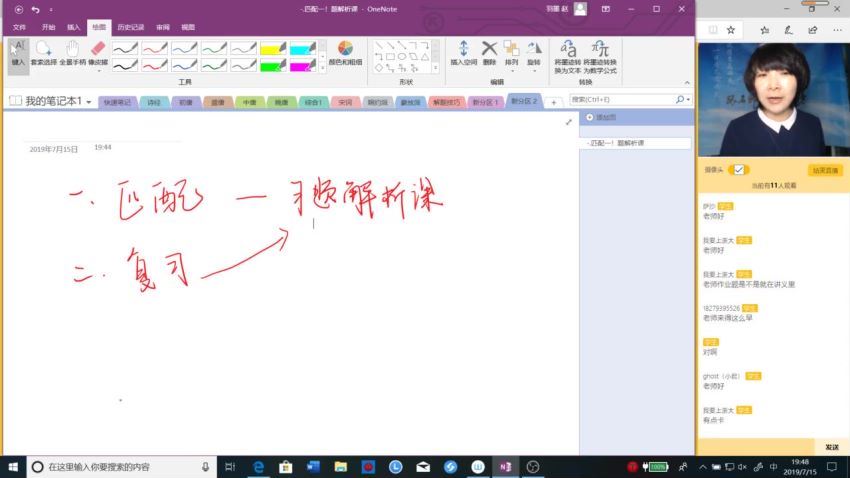Choose the ellipse shape
This screenshot has height=478, width=850.
[x=402, y=56]
